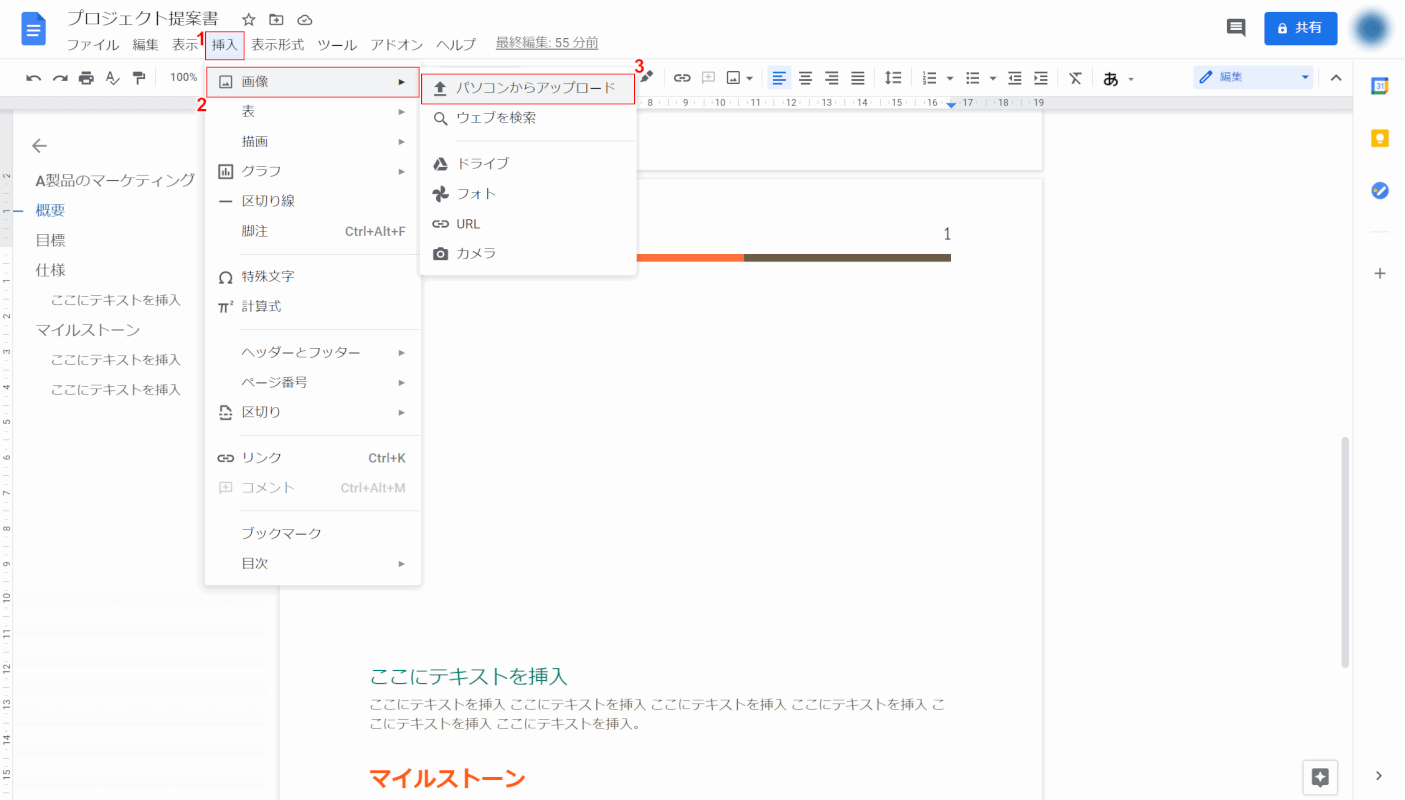Open Google Keep from the right sidebar
Viewport: 1405px width, 800px height.
click(x=1380, y=138)
